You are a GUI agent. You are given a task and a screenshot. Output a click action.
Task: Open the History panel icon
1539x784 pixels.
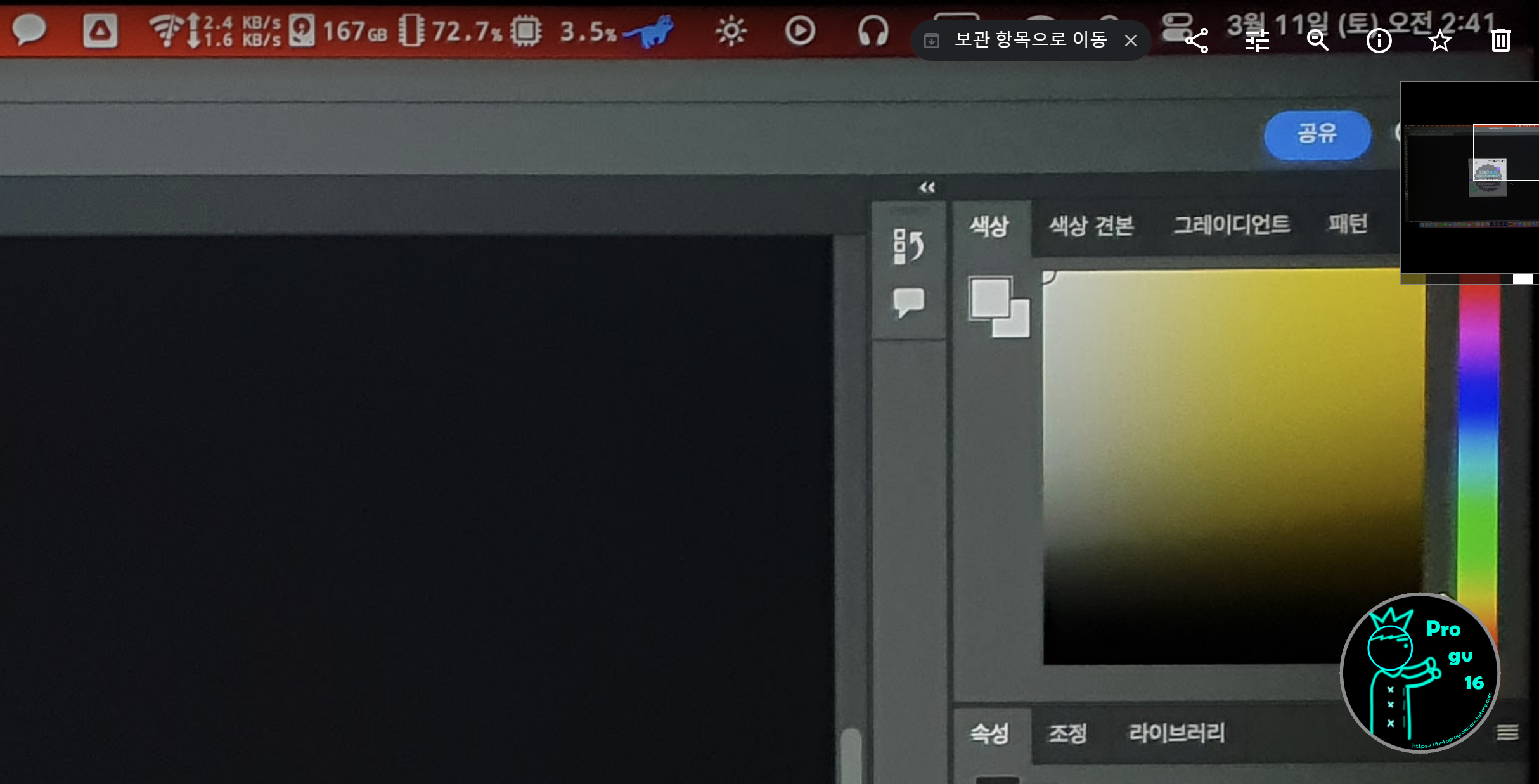[908, 246]
